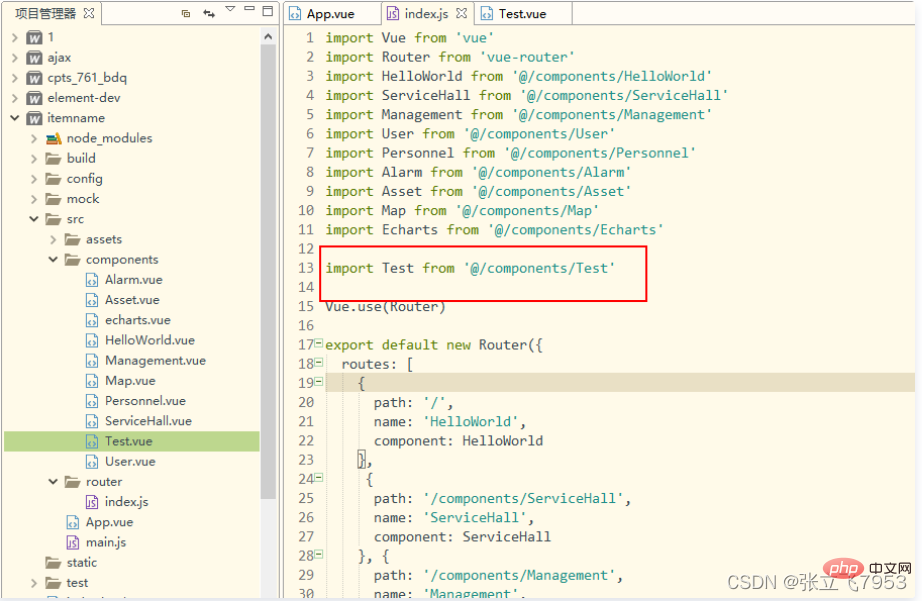Image resolution: width=922 pixels, height=601 pixels.
Task: Select the mock folder label
Action: [x=83, y=199]
